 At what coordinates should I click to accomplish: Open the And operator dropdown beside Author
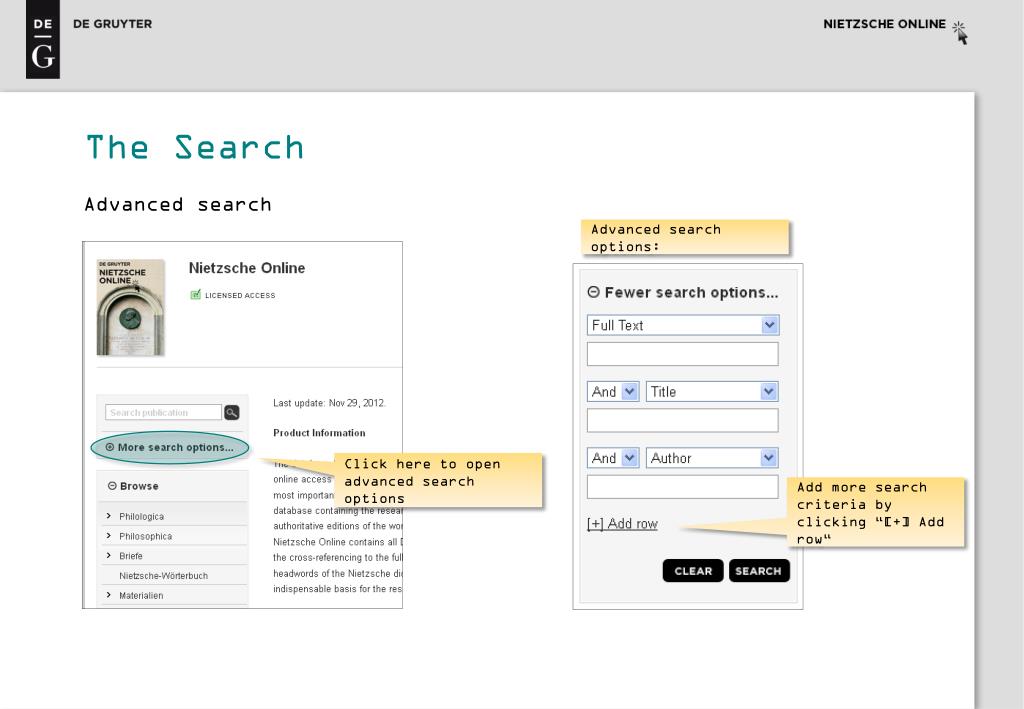tap(613, 458)
